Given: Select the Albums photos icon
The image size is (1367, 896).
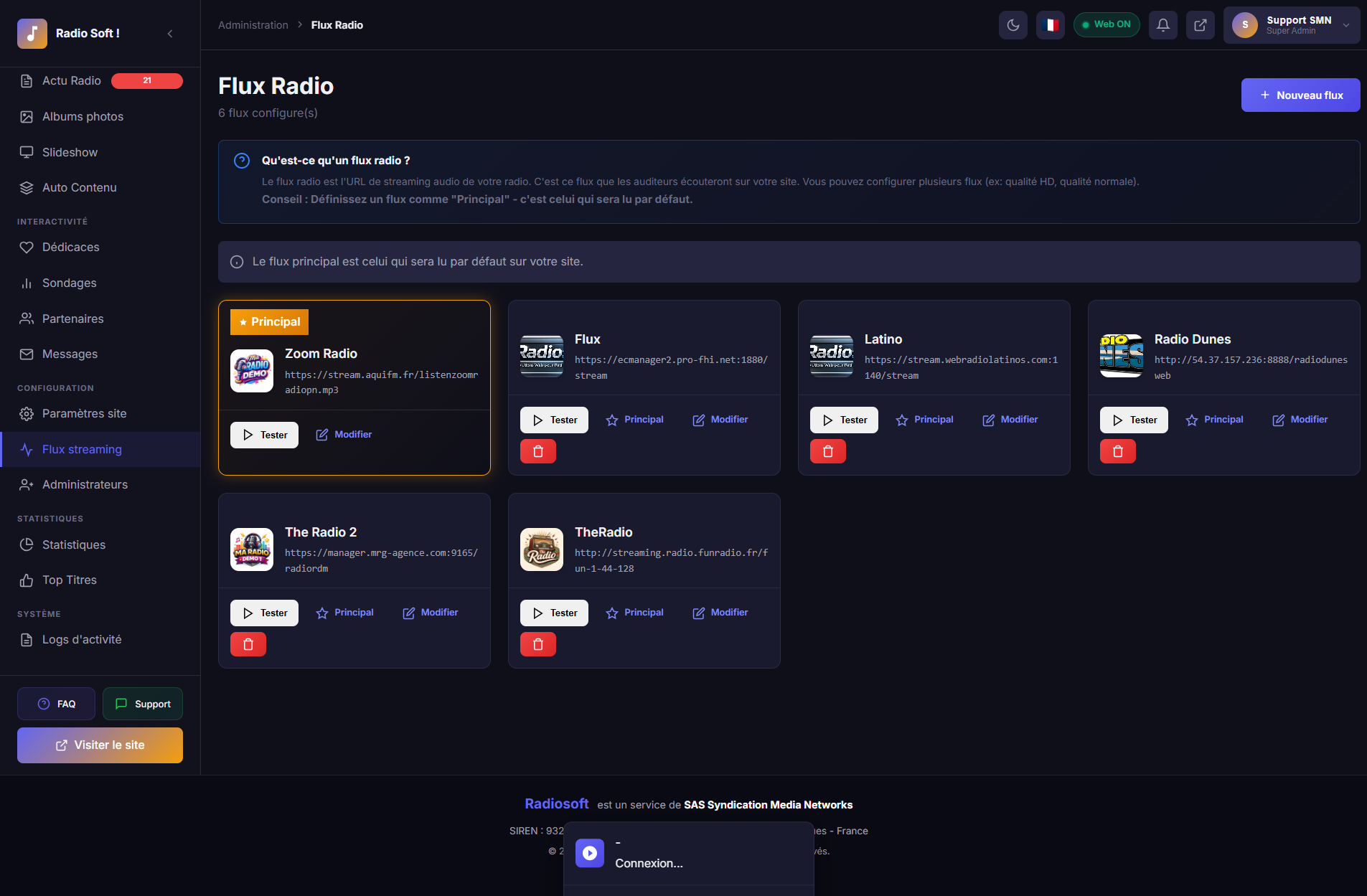Looking at the screenshot, I should [27, 116].
